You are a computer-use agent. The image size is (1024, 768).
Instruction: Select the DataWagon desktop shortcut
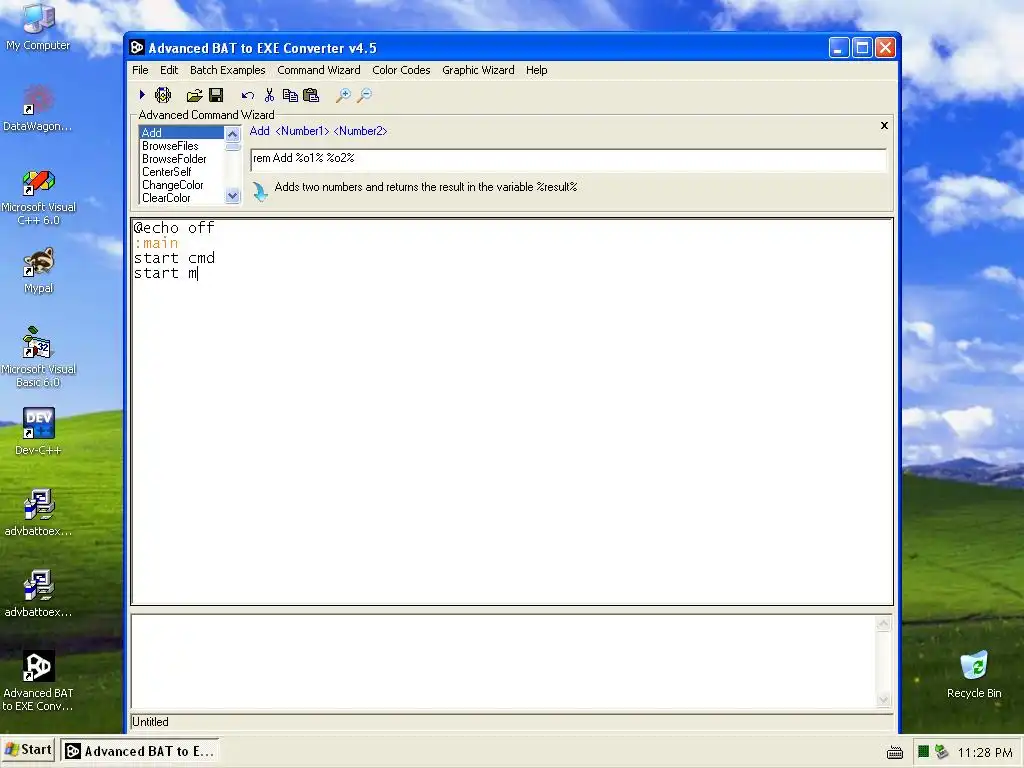pyautogui.click(x=38, y=108)
